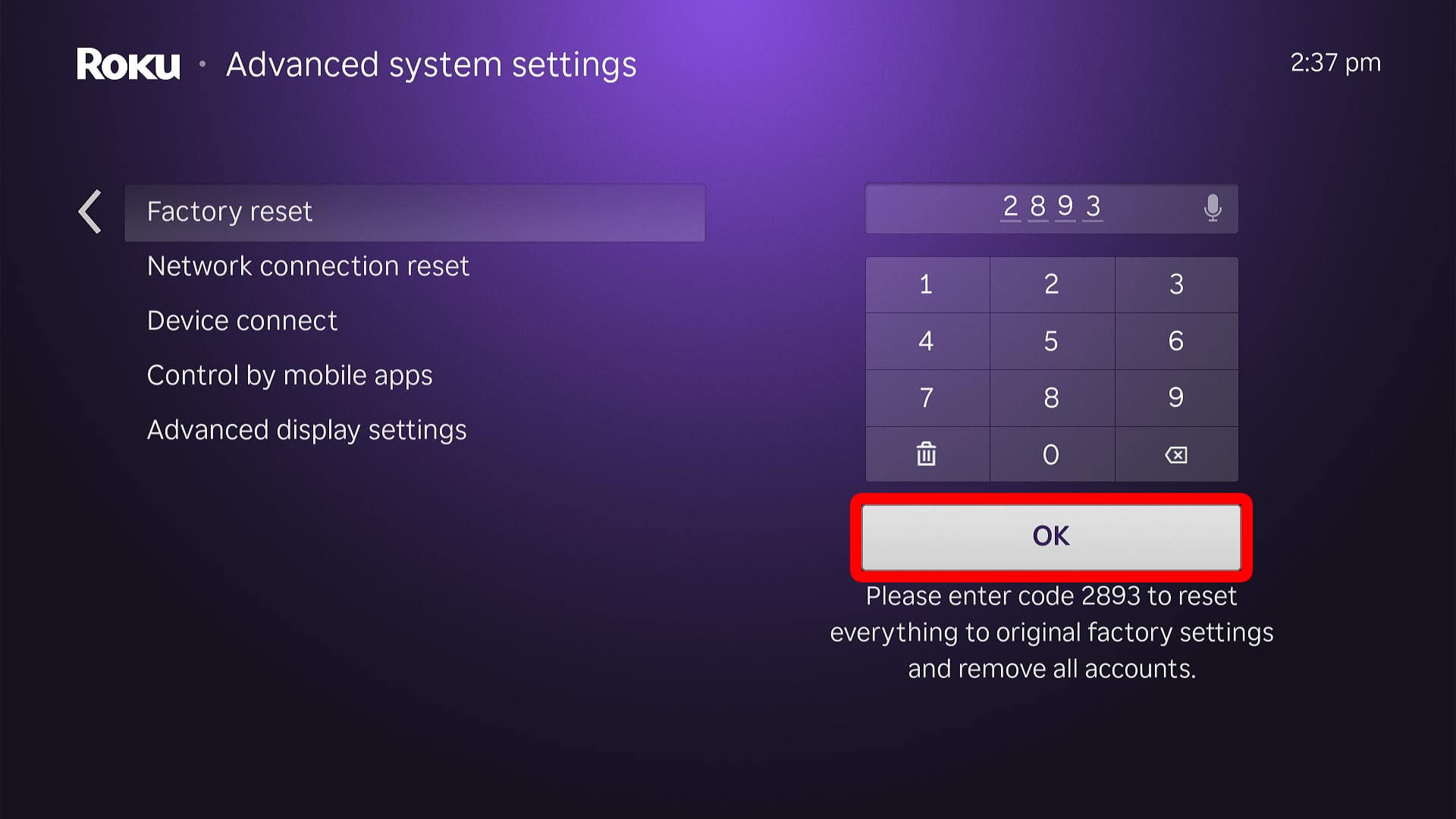Open Device connect settings
This screenshot has height=819, width=1456.
(x=244, y=320)
